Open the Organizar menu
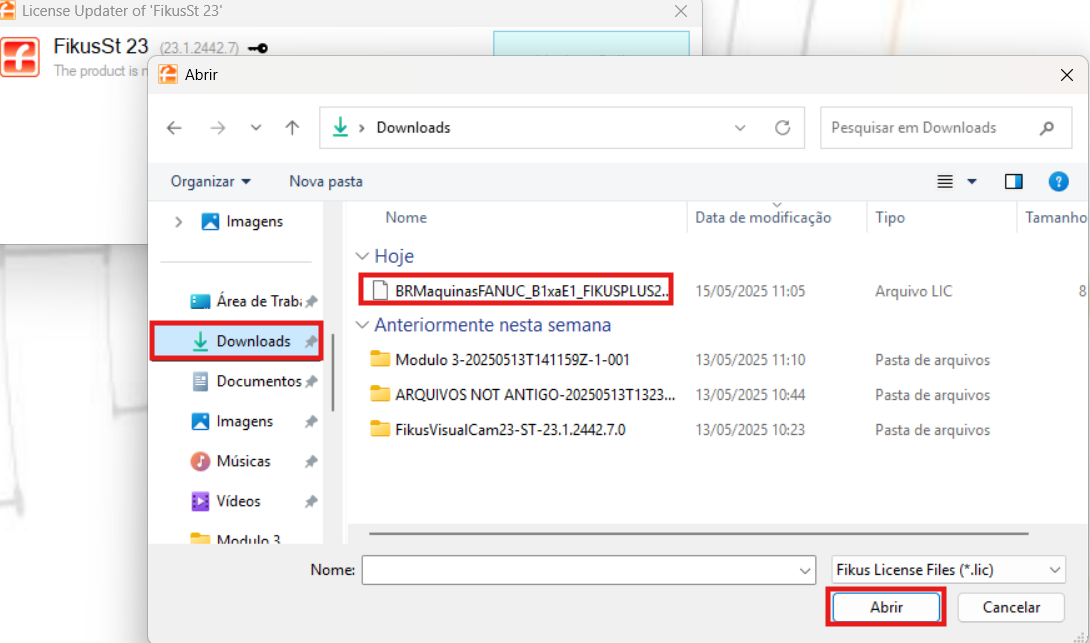Viewport: 1090px width, 643px height. coord(211,181)
